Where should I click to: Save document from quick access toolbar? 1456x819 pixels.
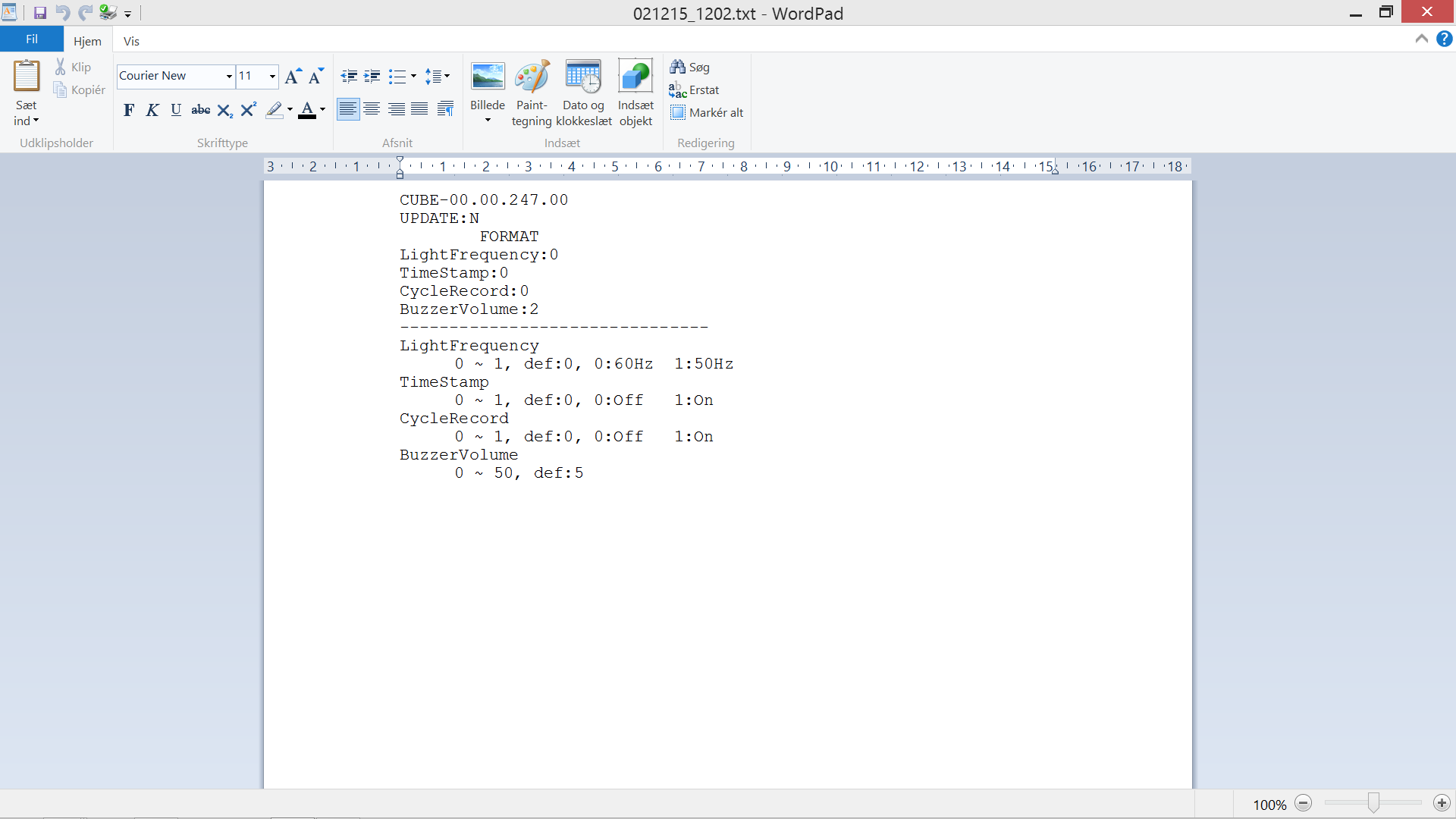(40, 13)
